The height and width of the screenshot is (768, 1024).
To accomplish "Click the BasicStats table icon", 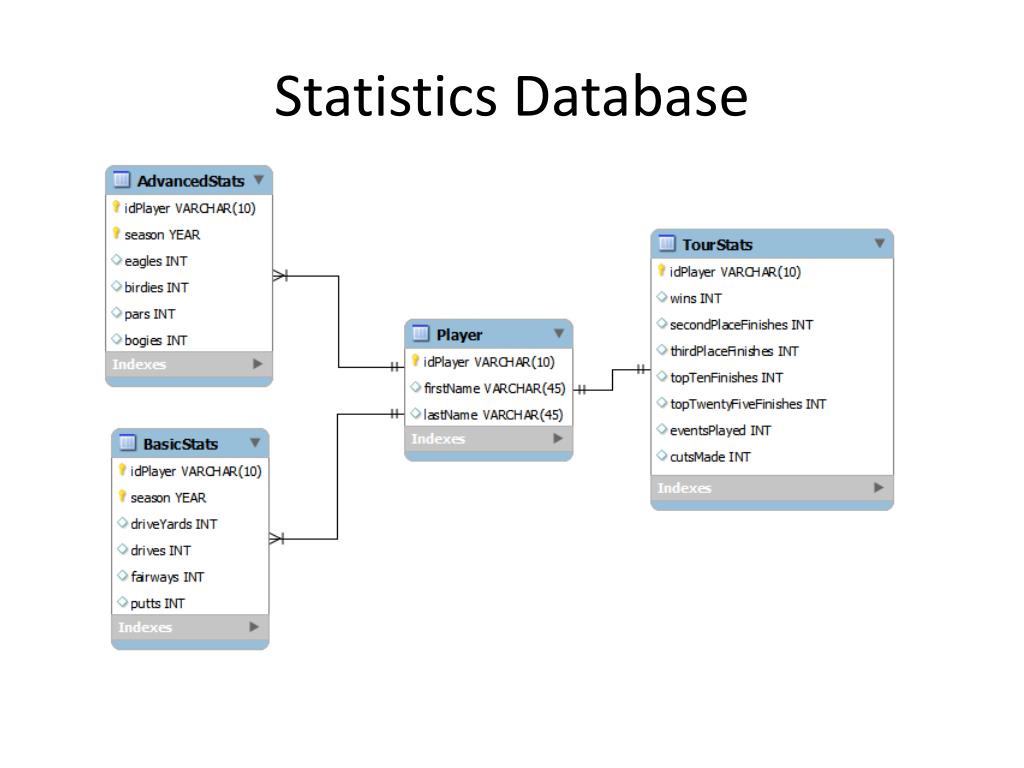I will click(127, 443).
